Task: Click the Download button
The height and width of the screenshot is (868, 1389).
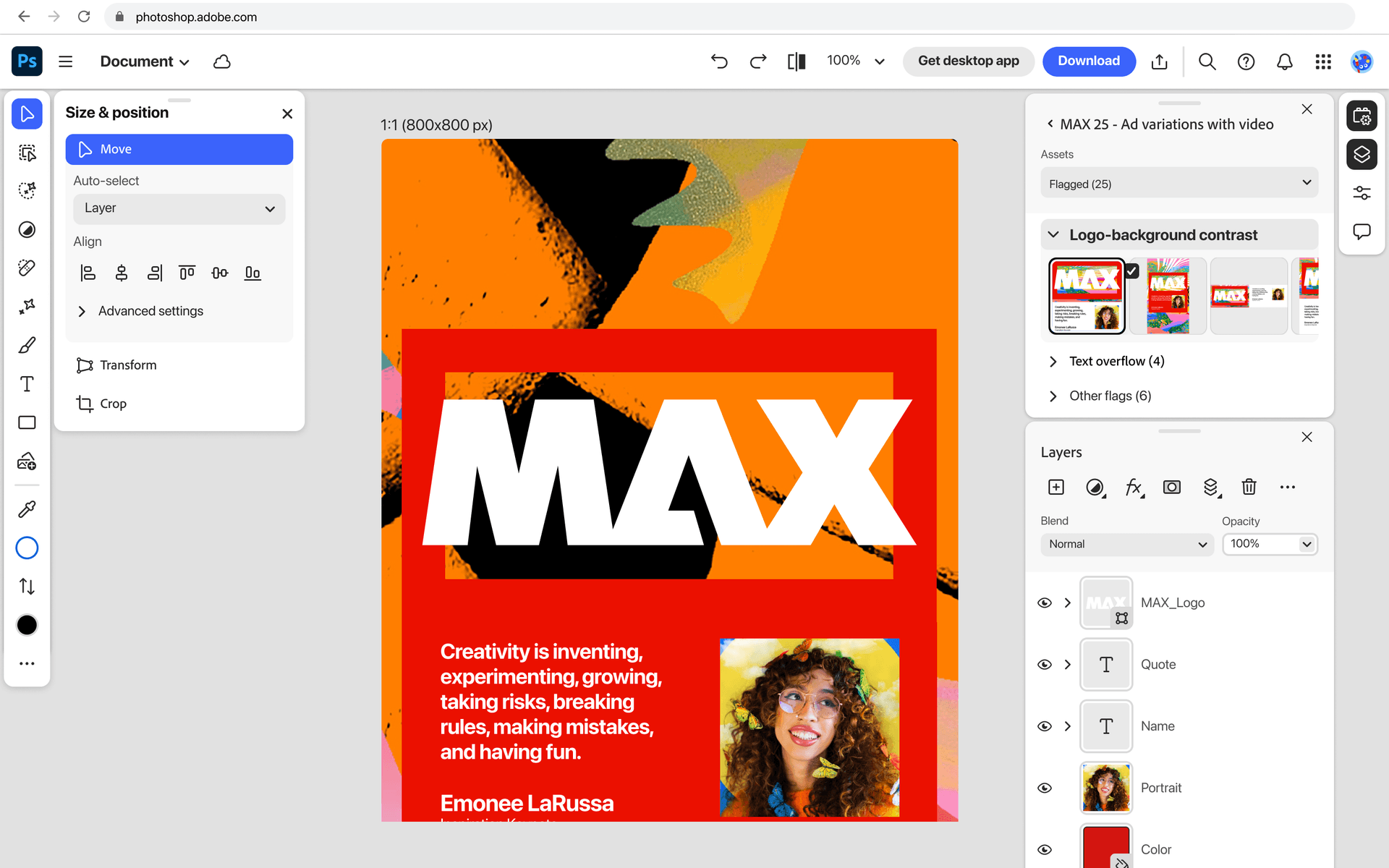Action: (1089, 61)
